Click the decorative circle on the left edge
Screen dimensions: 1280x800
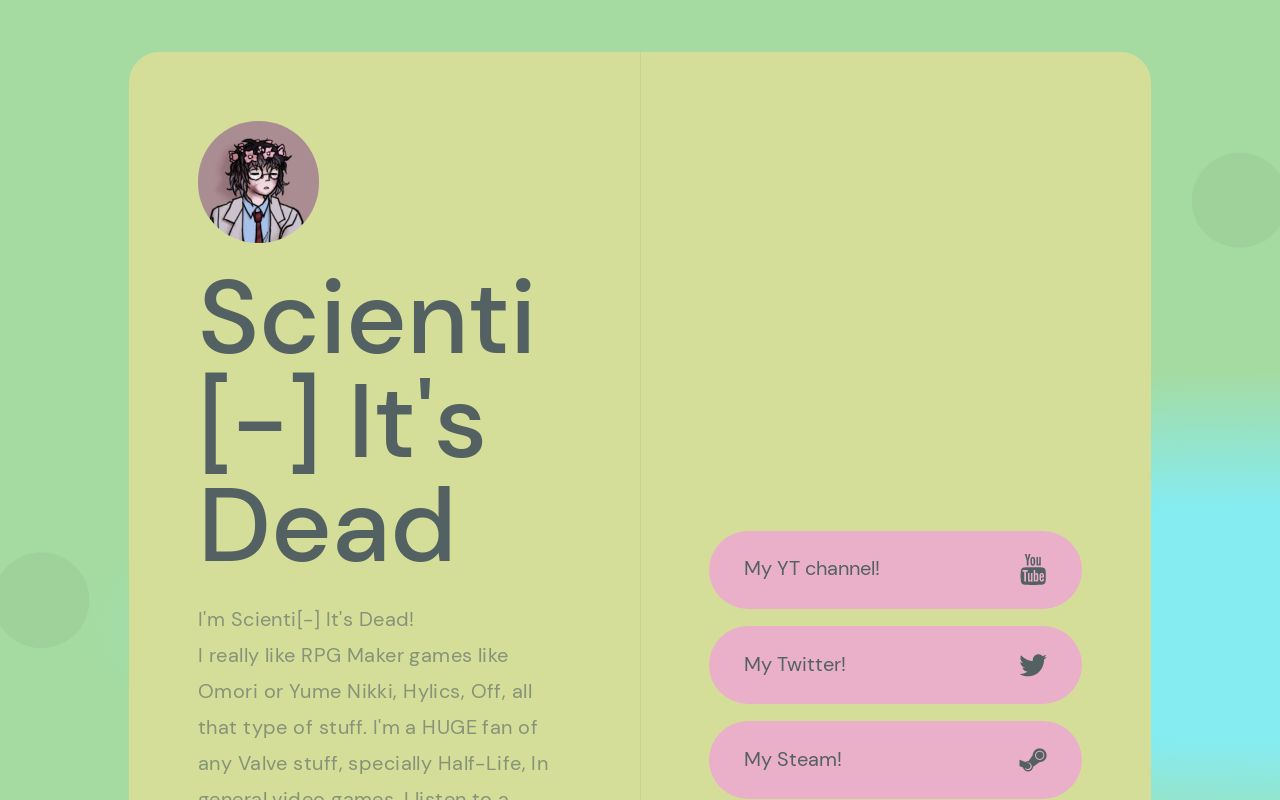coord(42,600)
